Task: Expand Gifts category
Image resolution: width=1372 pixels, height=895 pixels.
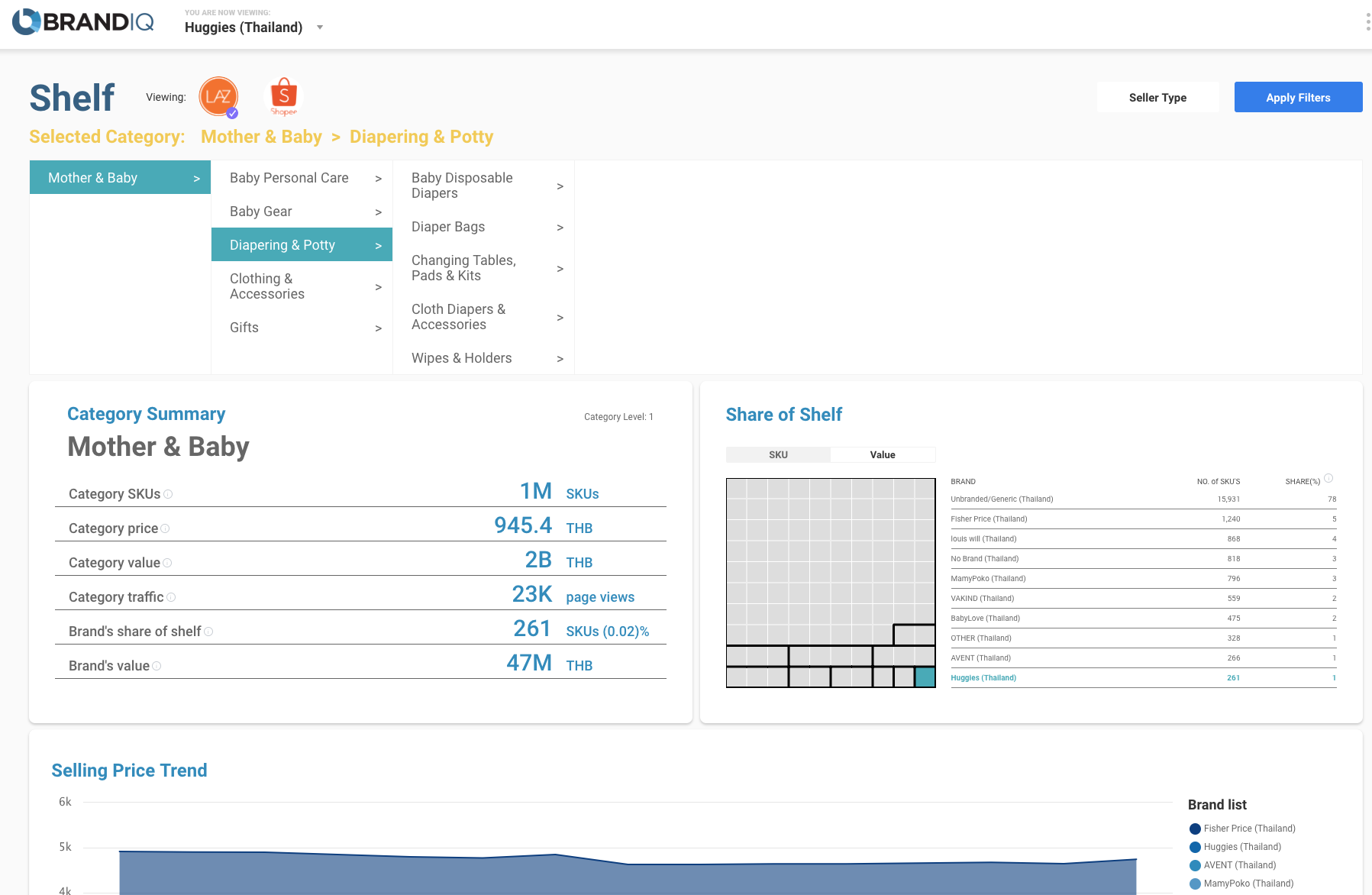Action: [302, 327]
